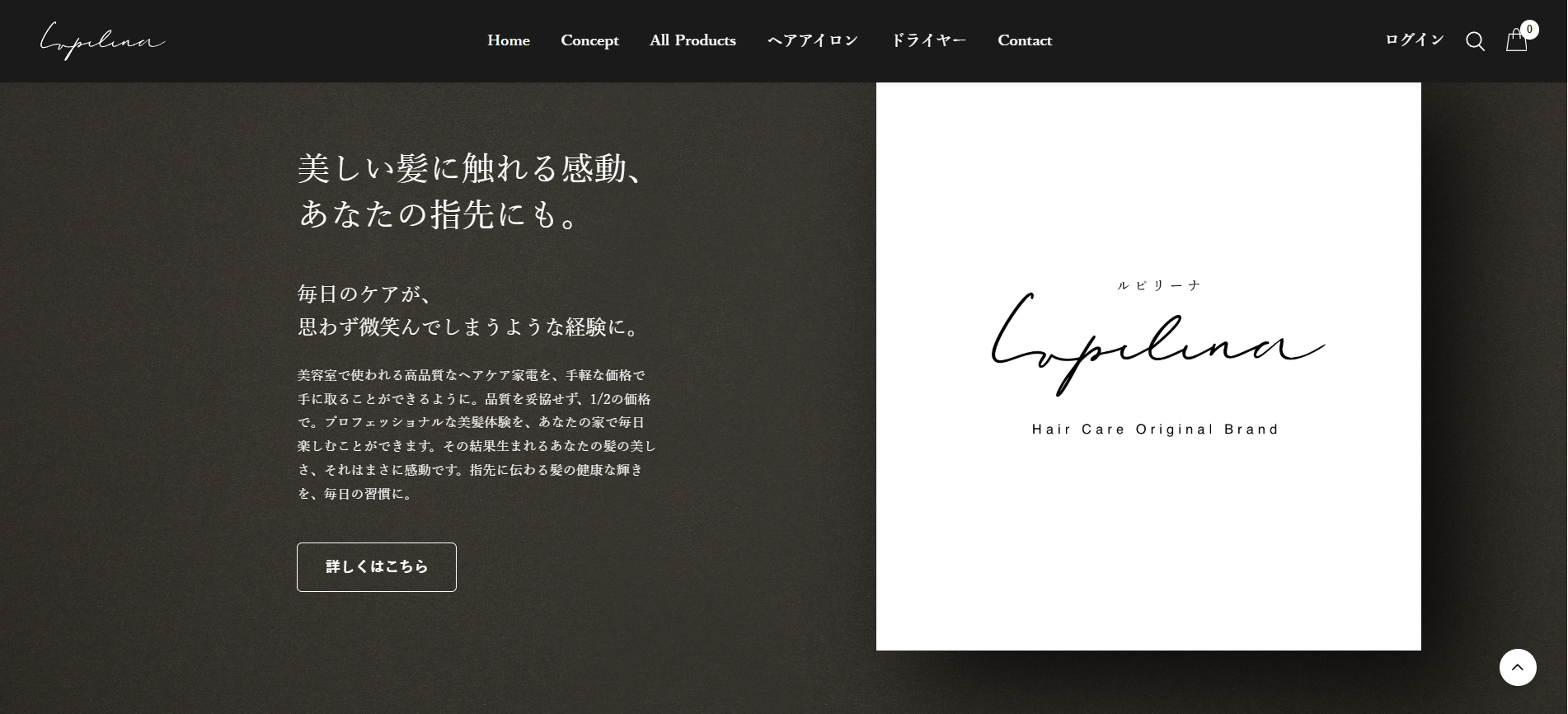Click the subheading 毎日のケアが
Image resolution: width=1568 pixels, height=714 pixels.
tap(364, 294)
